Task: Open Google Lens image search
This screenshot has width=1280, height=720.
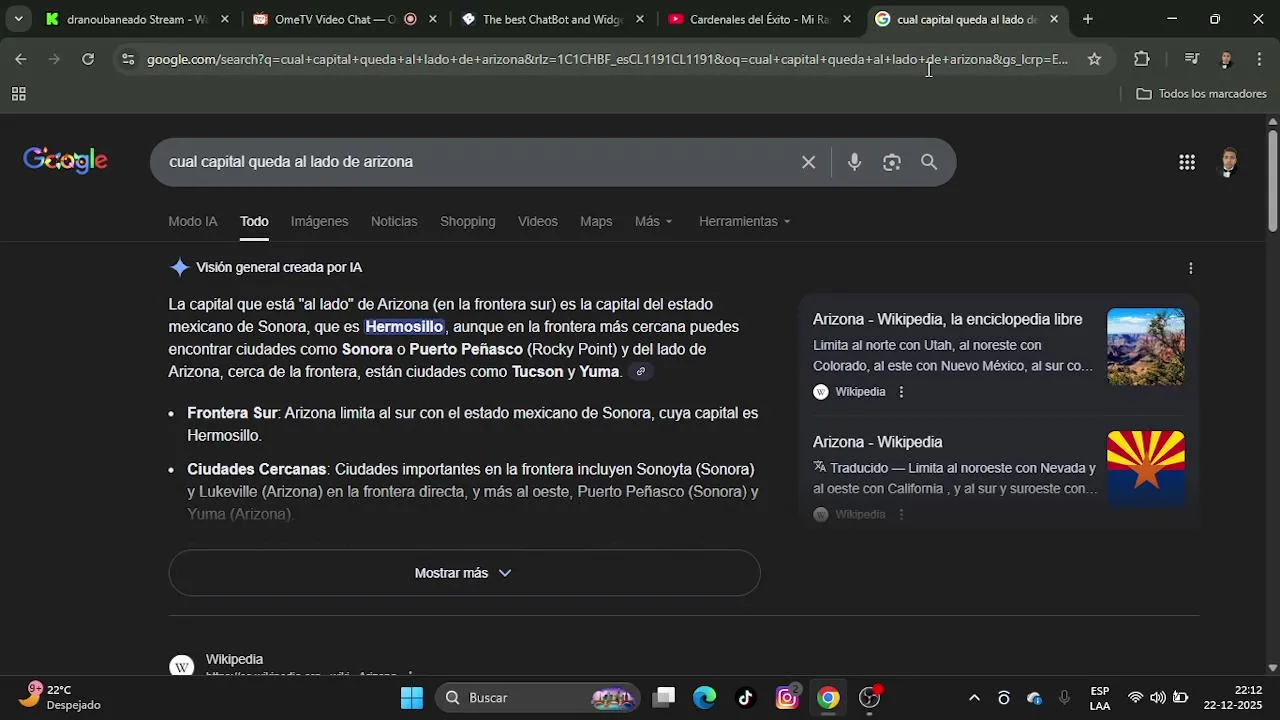Action: coord(892,162)
